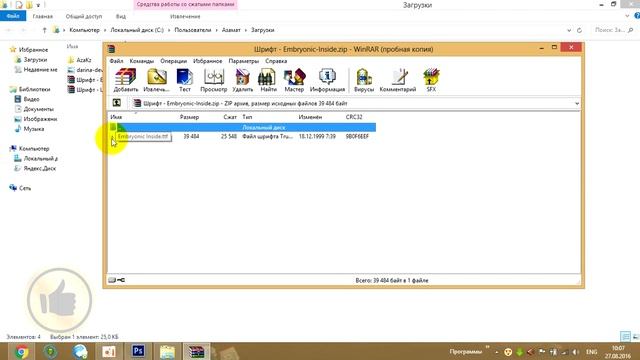Open Просмотр (View) from WinRAR toolbar

(x=213, y=80)
